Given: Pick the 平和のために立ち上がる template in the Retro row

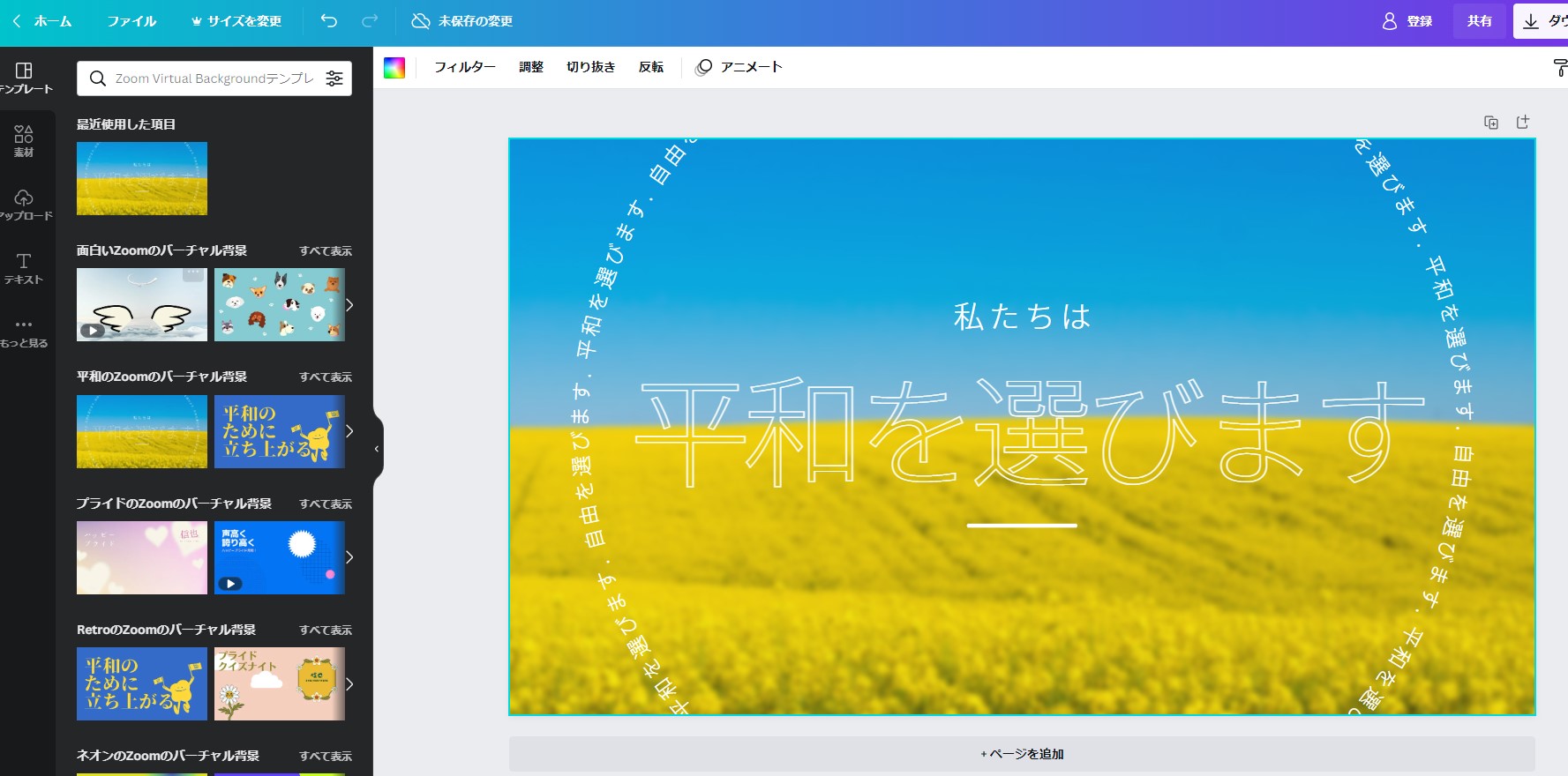Looking at the screenshot, I should (x=142, y=684).
